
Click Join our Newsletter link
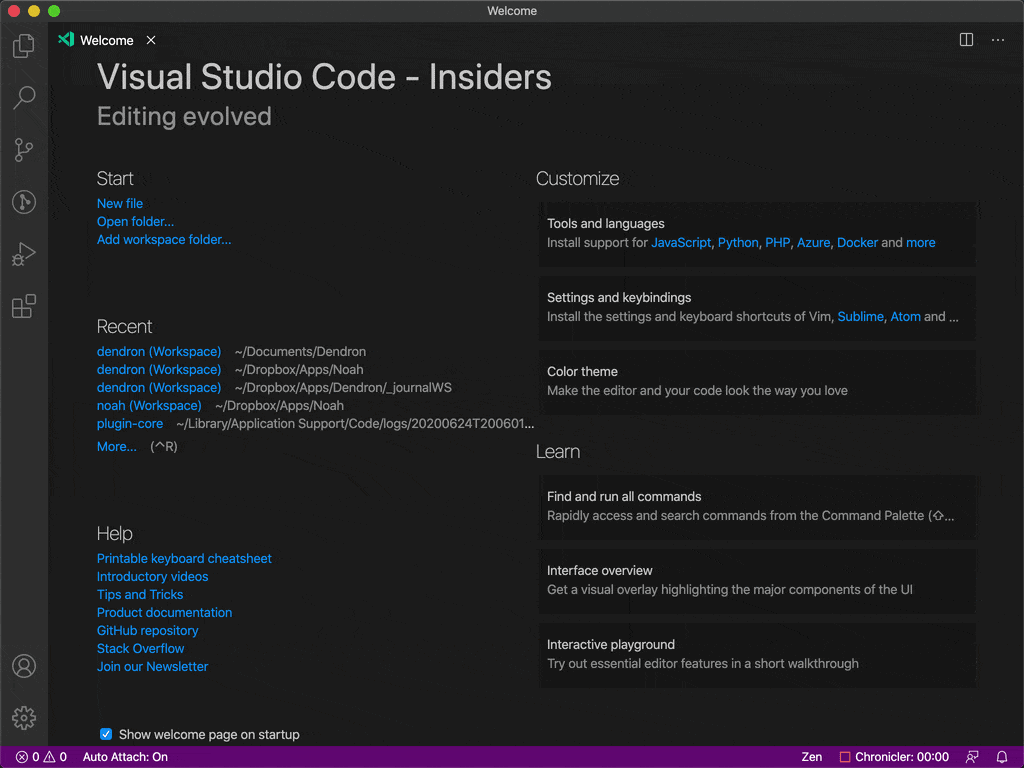click(x=152, y=667)
